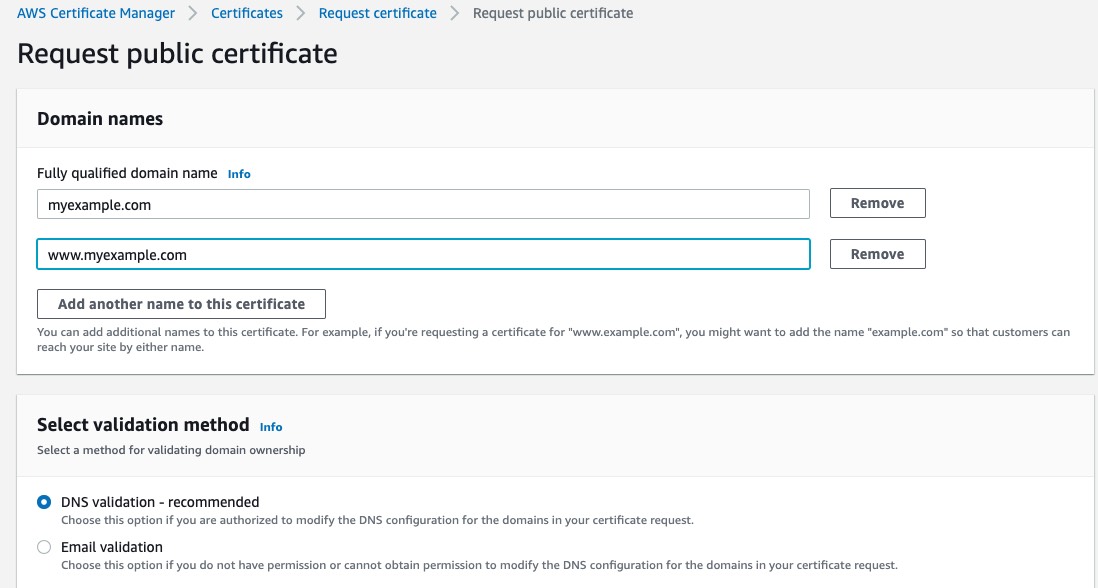The height and width of the screenshot is (588, 1098).
Task: Add another name to this certificate
Action: click(181, 303)
